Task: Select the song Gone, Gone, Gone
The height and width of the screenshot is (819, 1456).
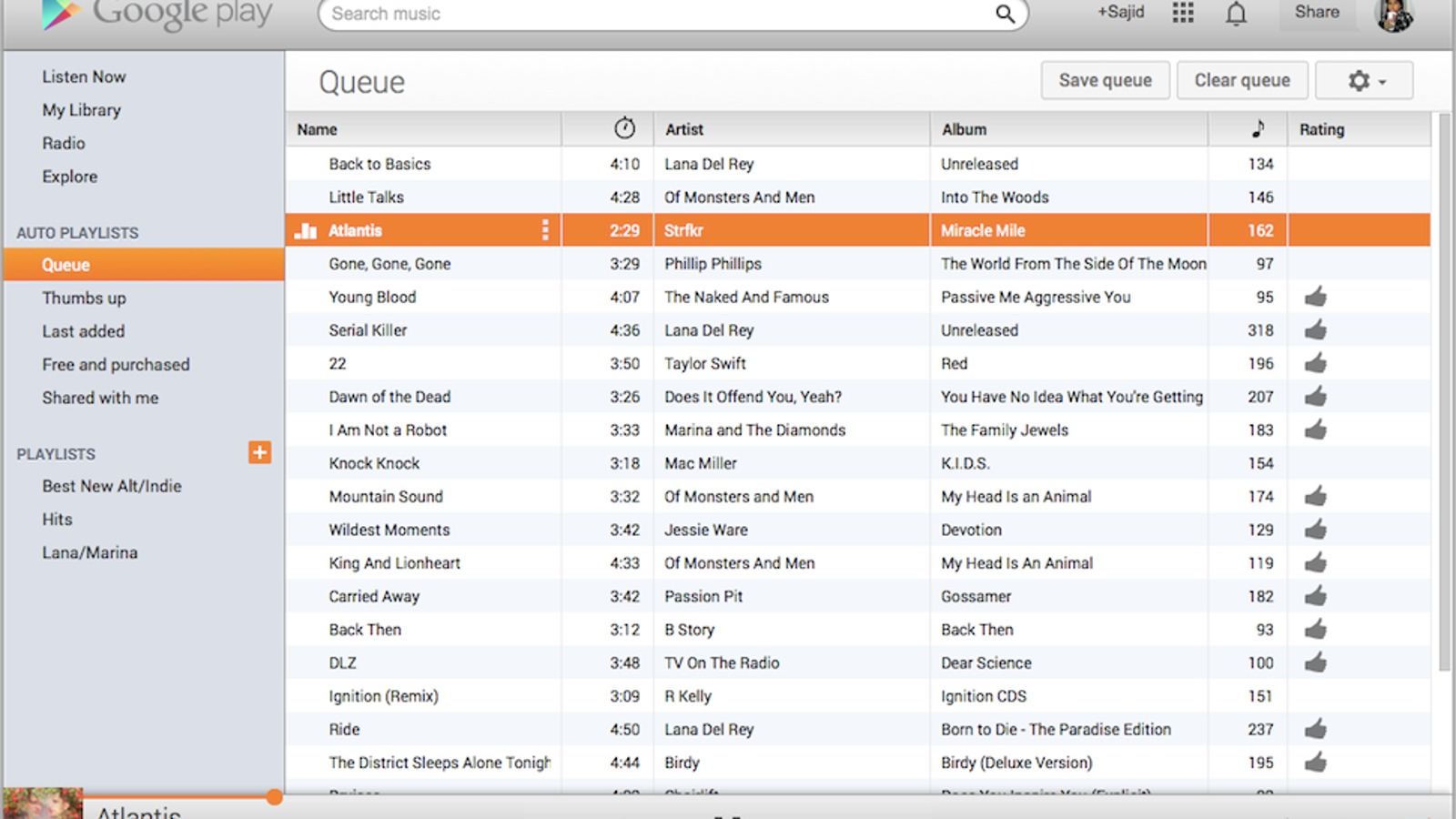Action: [x=389, y=264]
